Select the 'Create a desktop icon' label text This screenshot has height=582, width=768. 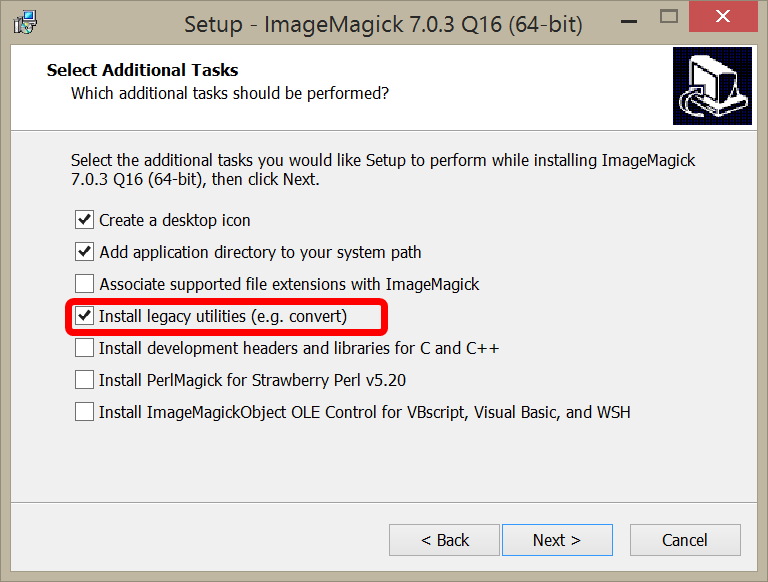pyautogui.click(x=175, y=220)
